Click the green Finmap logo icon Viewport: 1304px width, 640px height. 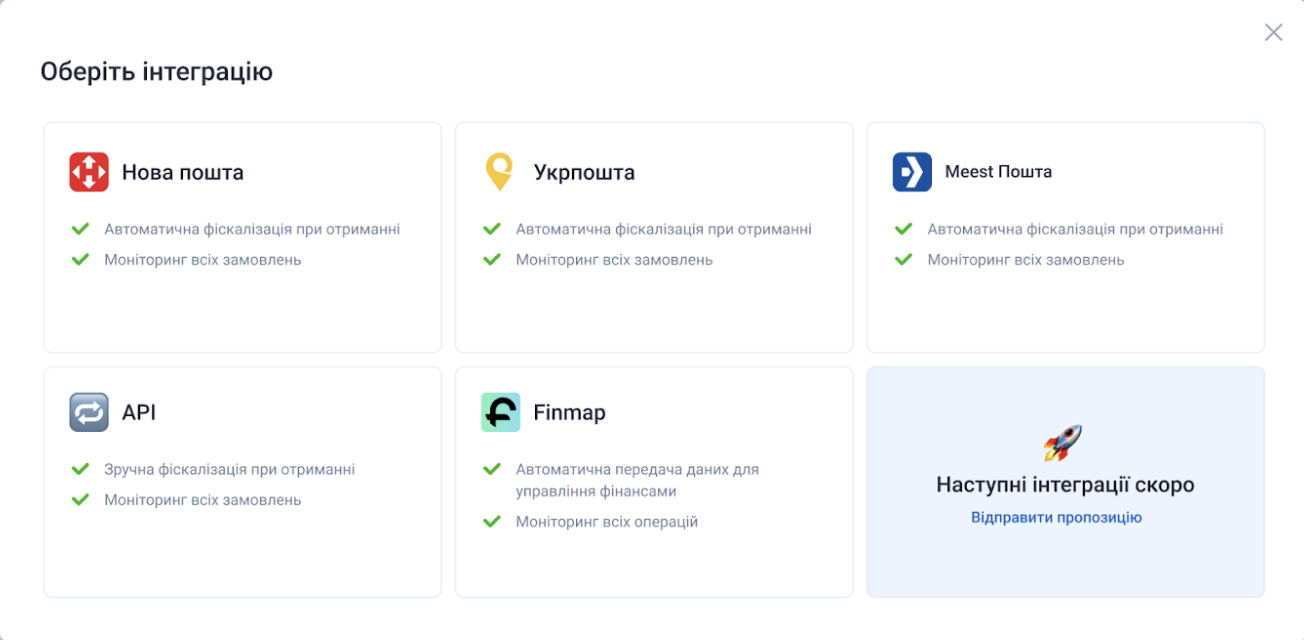500,412
